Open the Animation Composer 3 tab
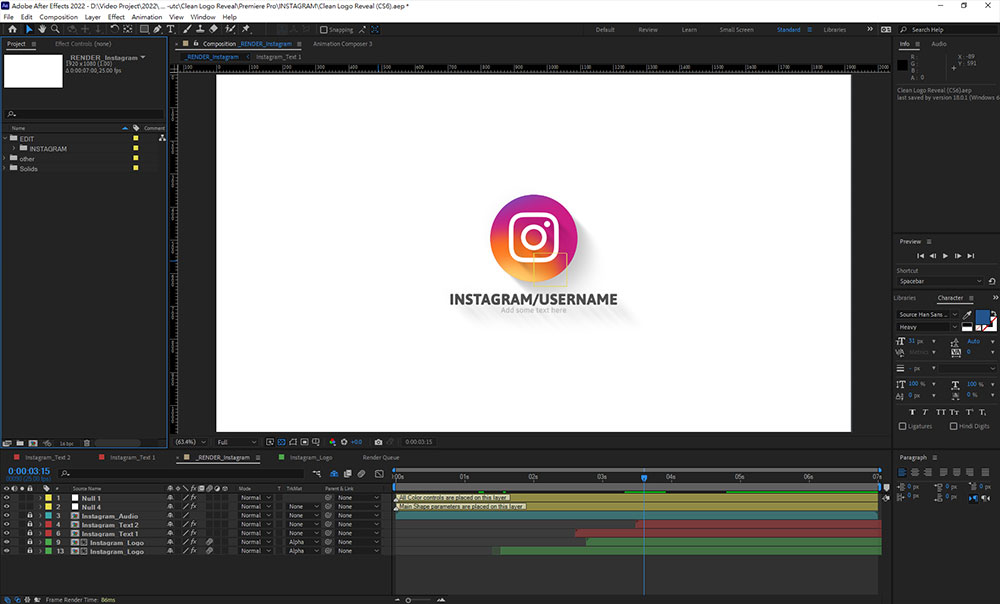The image size is (1000, 604). pos(342,44)
